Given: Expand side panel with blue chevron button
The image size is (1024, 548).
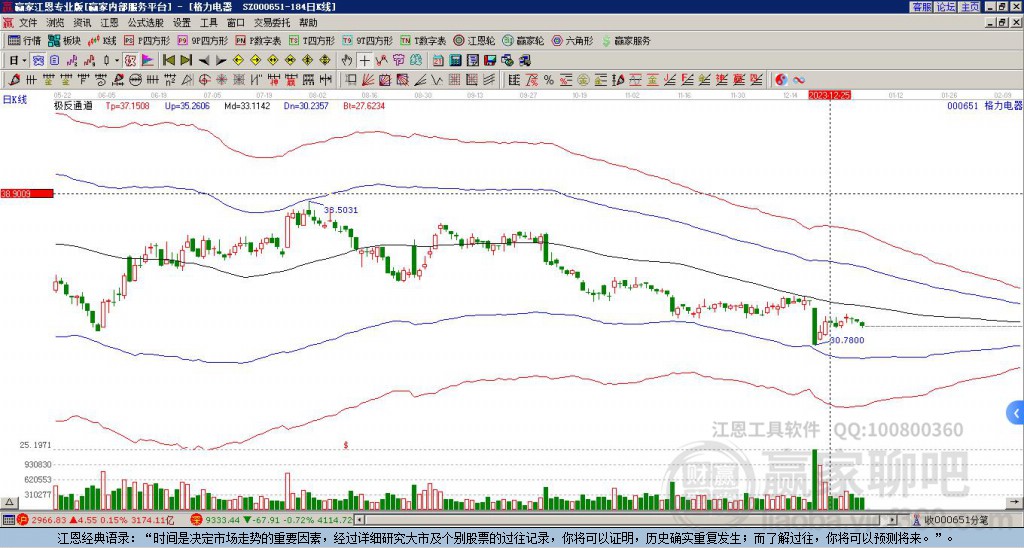Looking at the screenshot, I should (x=1015, y=413).
